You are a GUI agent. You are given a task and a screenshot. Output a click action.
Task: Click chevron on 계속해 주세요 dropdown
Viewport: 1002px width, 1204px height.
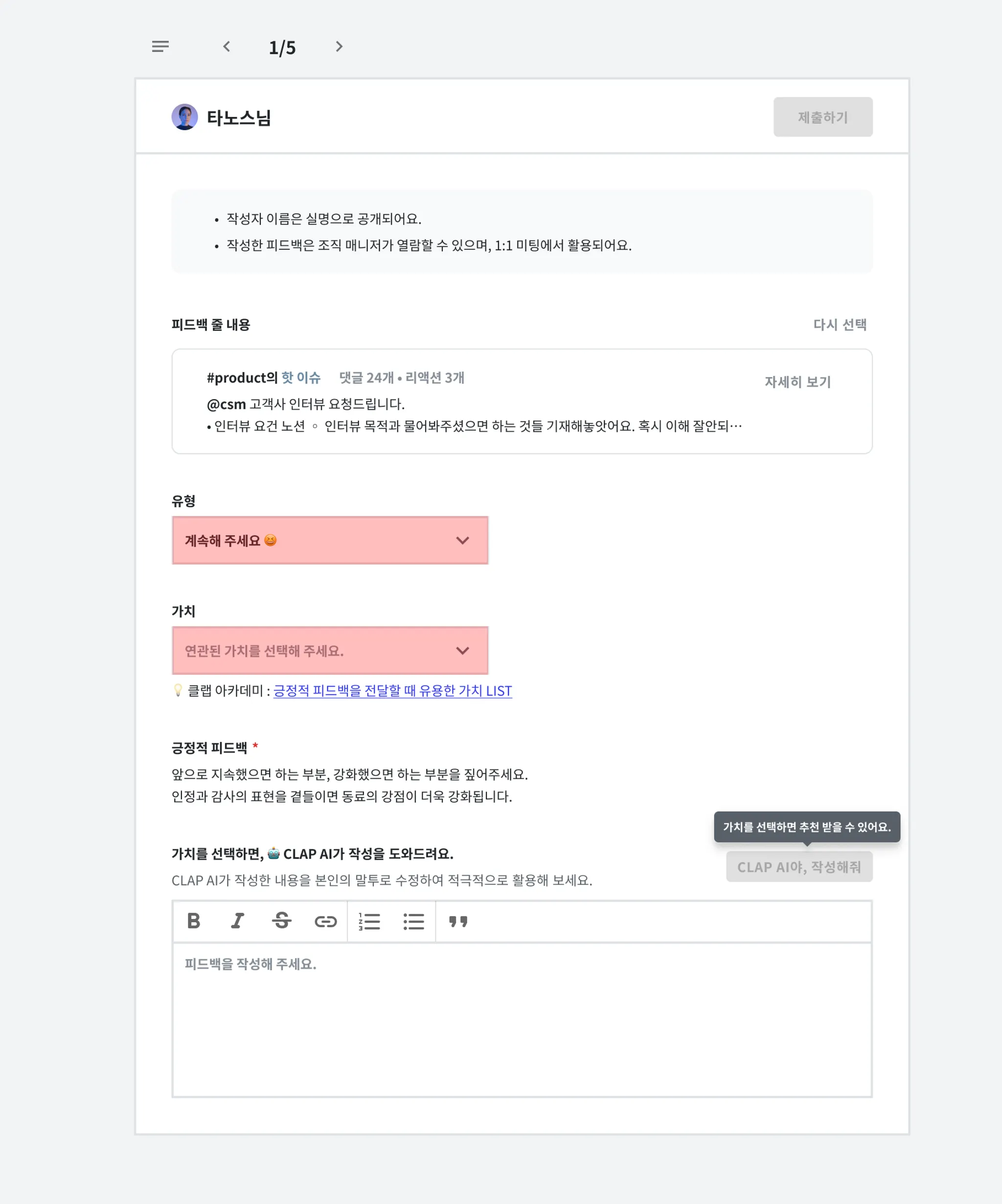pos(462,540)
